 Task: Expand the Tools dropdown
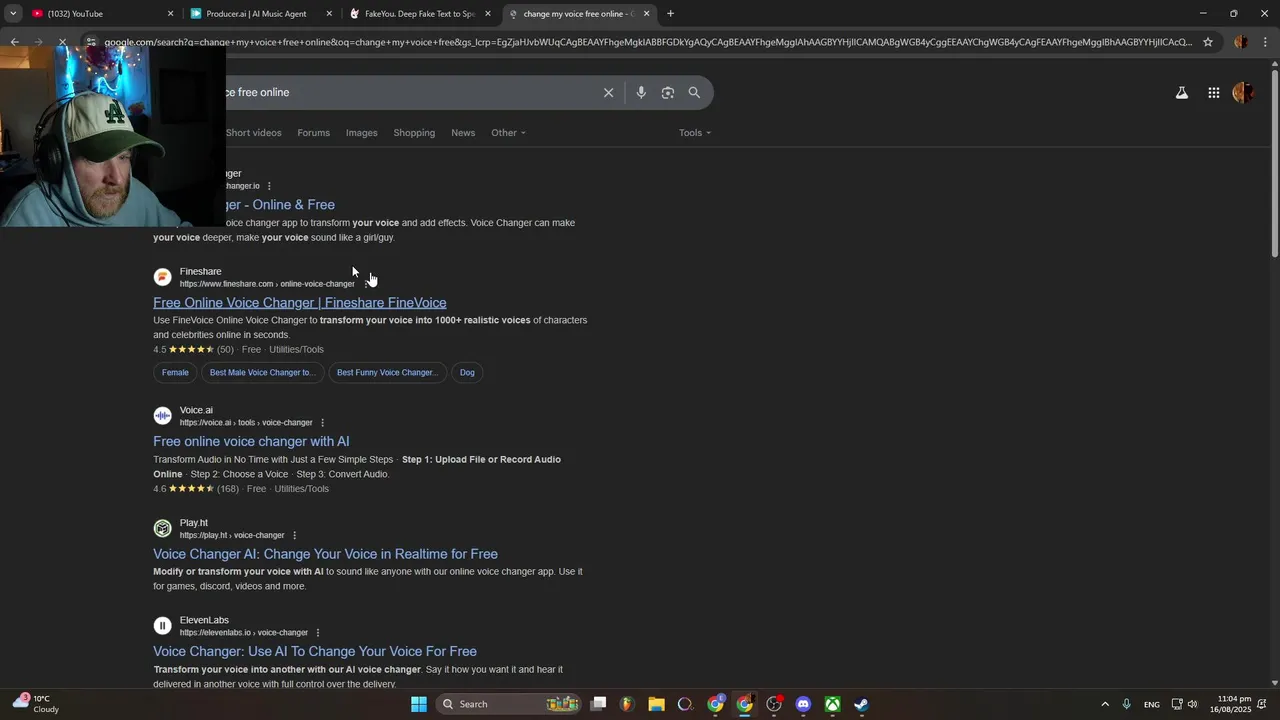coord(695,133)
